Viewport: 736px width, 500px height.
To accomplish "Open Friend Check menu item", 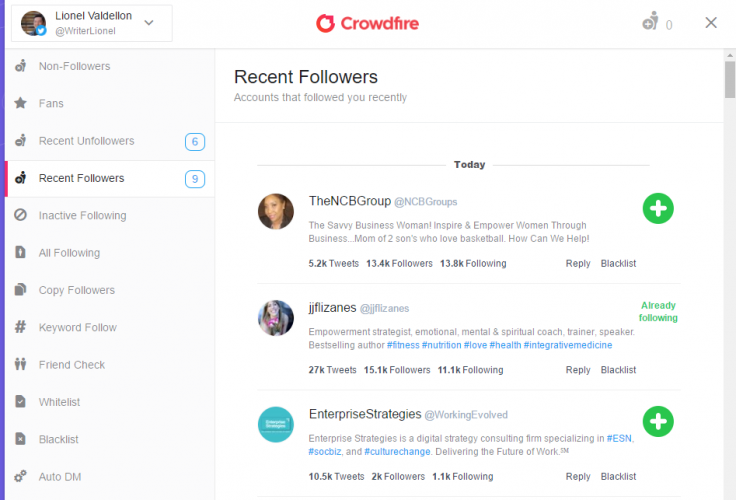I will 110,365.
